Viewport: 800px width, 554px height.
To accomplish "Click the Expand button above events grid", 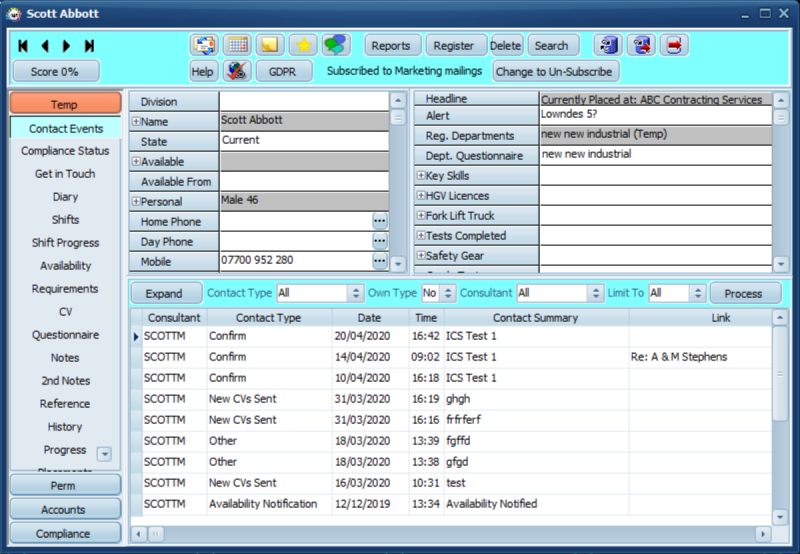I will pos(166,293).
